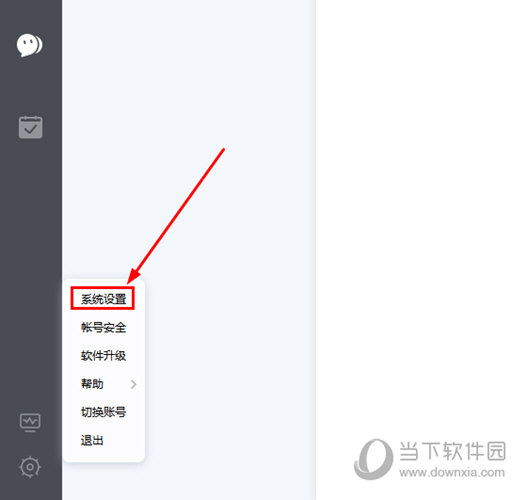Expand the chevron arrow beside 帮助
The width and height of the screenshot is (528, 500).
pyautogui.click(x=134, y=384)
